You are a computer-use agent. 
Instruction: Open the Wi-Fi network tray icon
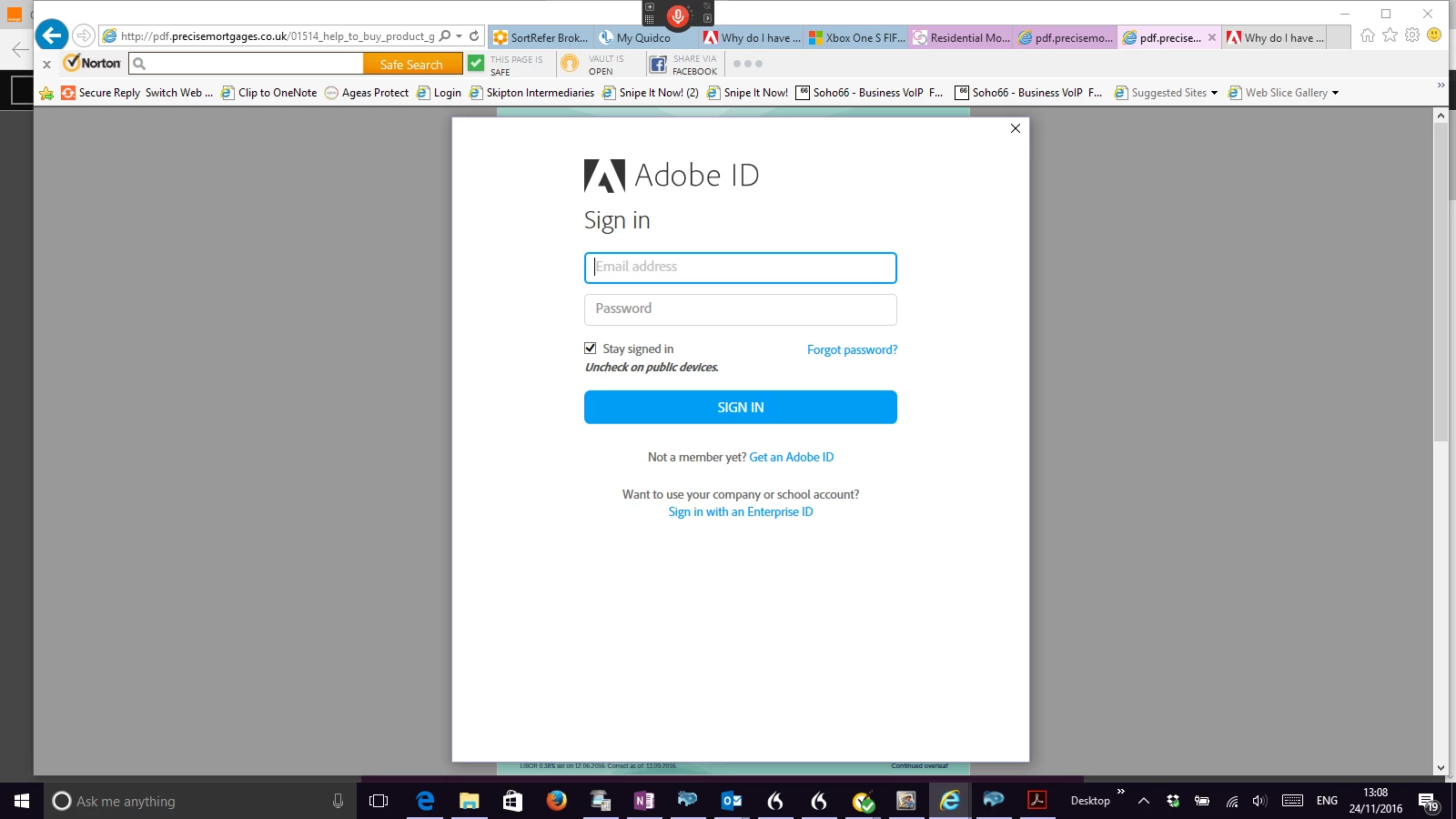coord(1232,801)
